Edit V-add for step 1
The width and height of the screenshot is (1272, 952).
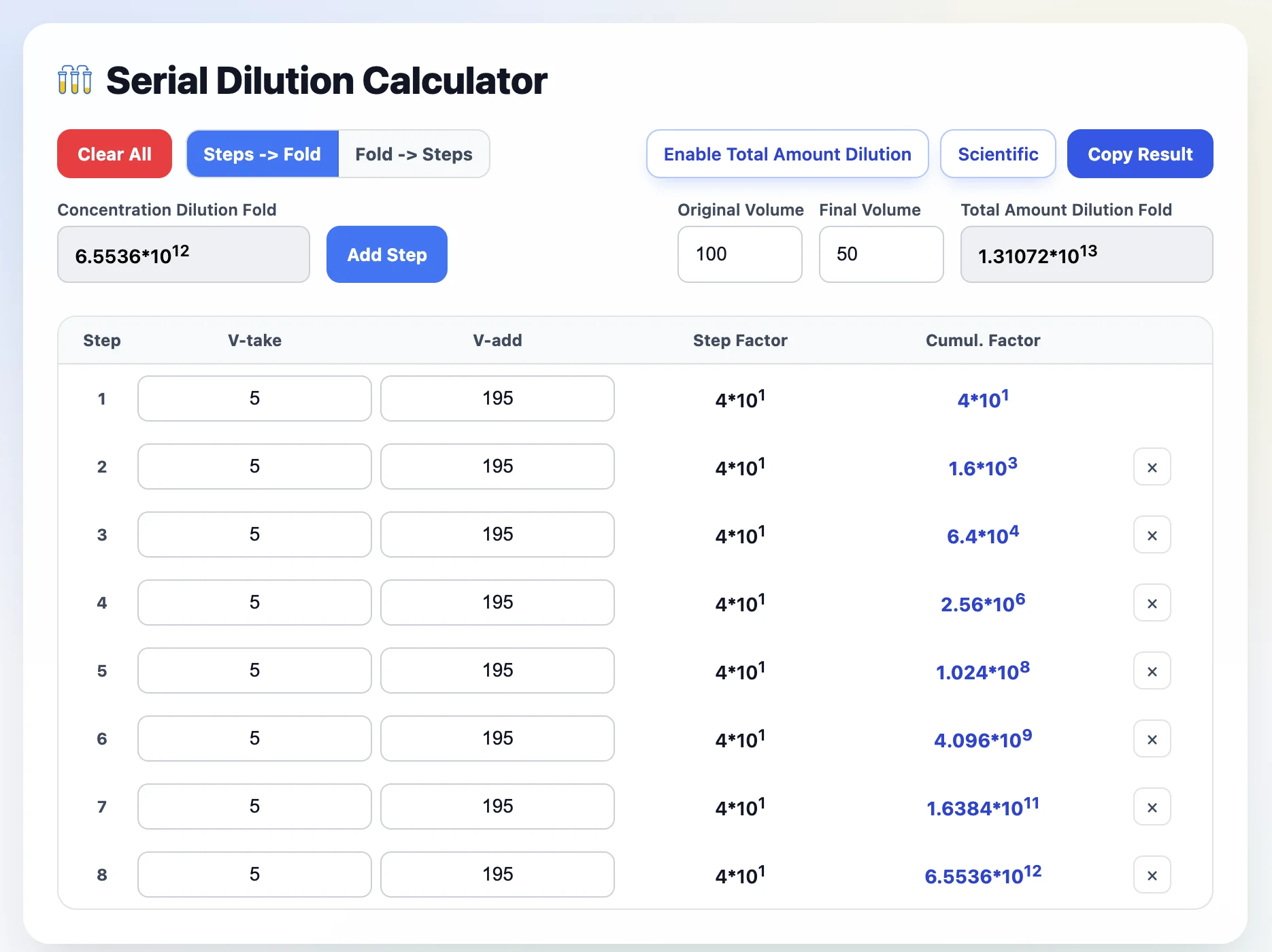point(497,398)
